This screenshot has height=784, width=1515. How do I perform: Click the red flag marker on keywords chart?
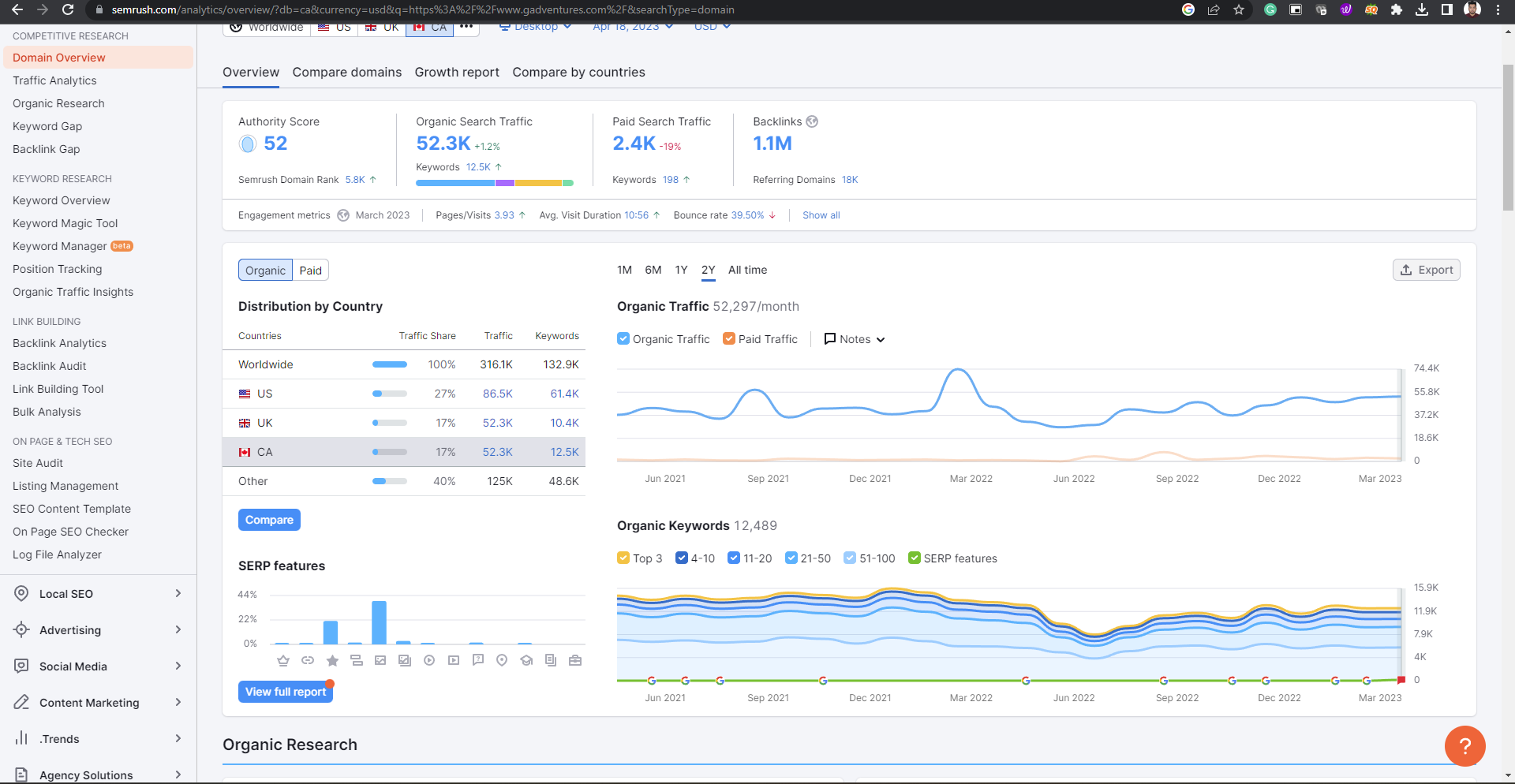1401,680
